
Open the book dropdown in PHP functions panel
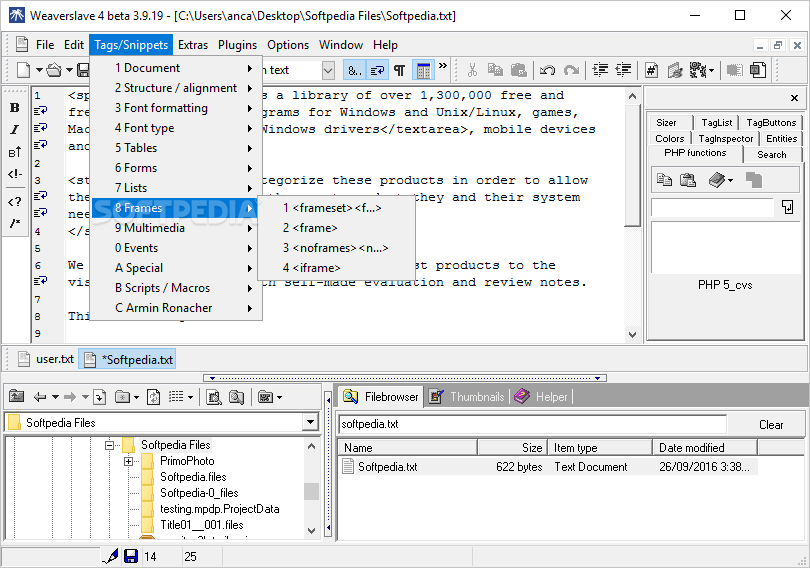pyautogui.click(x=730, y=180)
